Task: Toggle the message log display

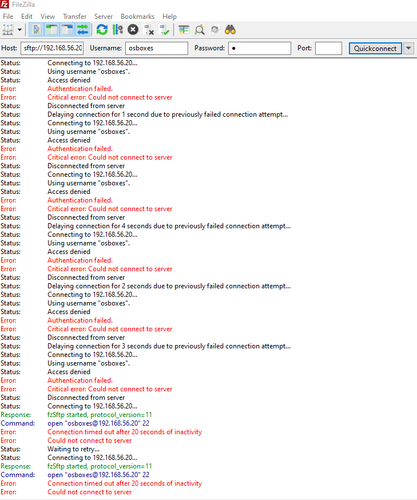Action: tap(36, 30)
